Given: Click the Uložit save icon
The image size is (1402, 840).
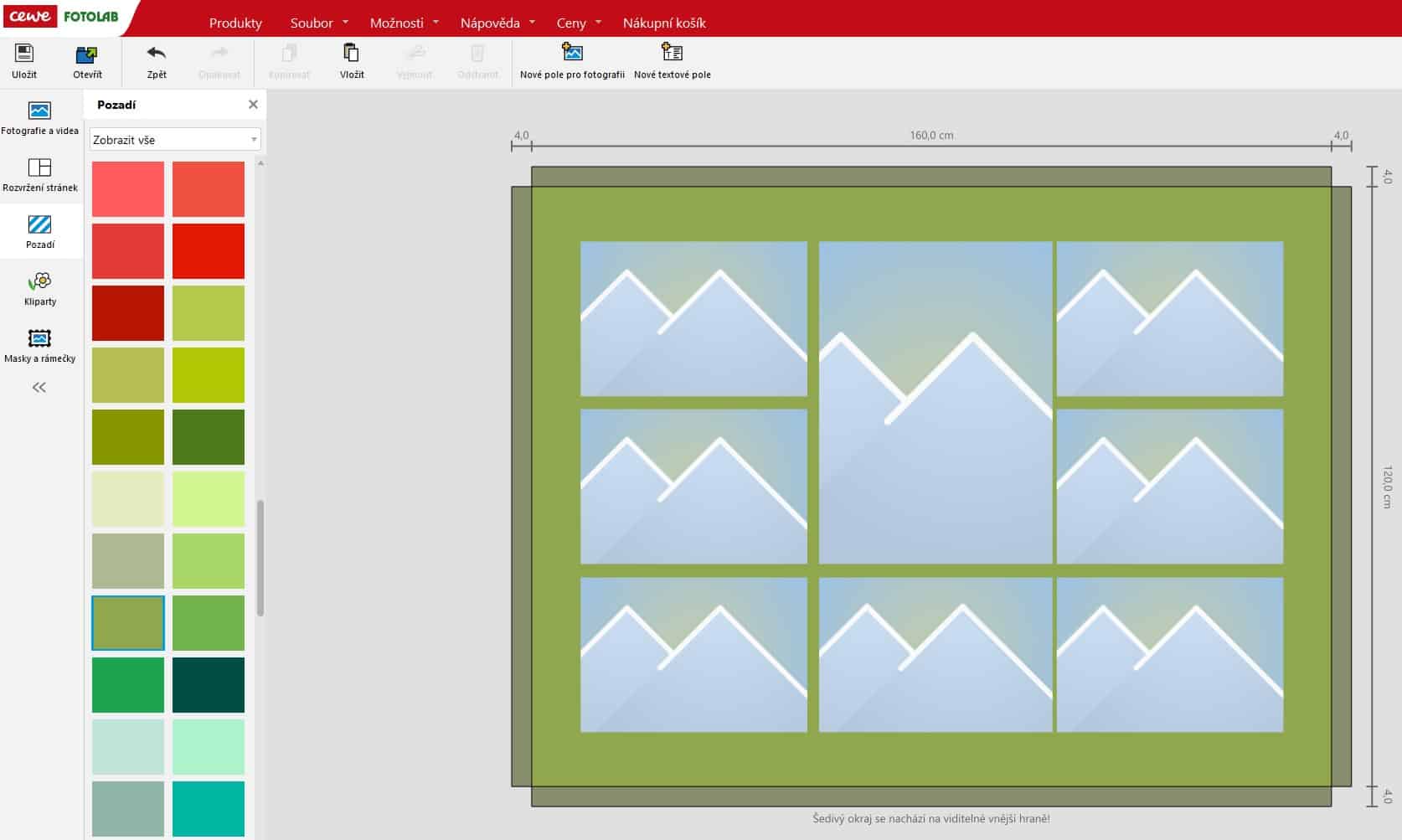Looking at the screenshot, I should tap(24, 55).
